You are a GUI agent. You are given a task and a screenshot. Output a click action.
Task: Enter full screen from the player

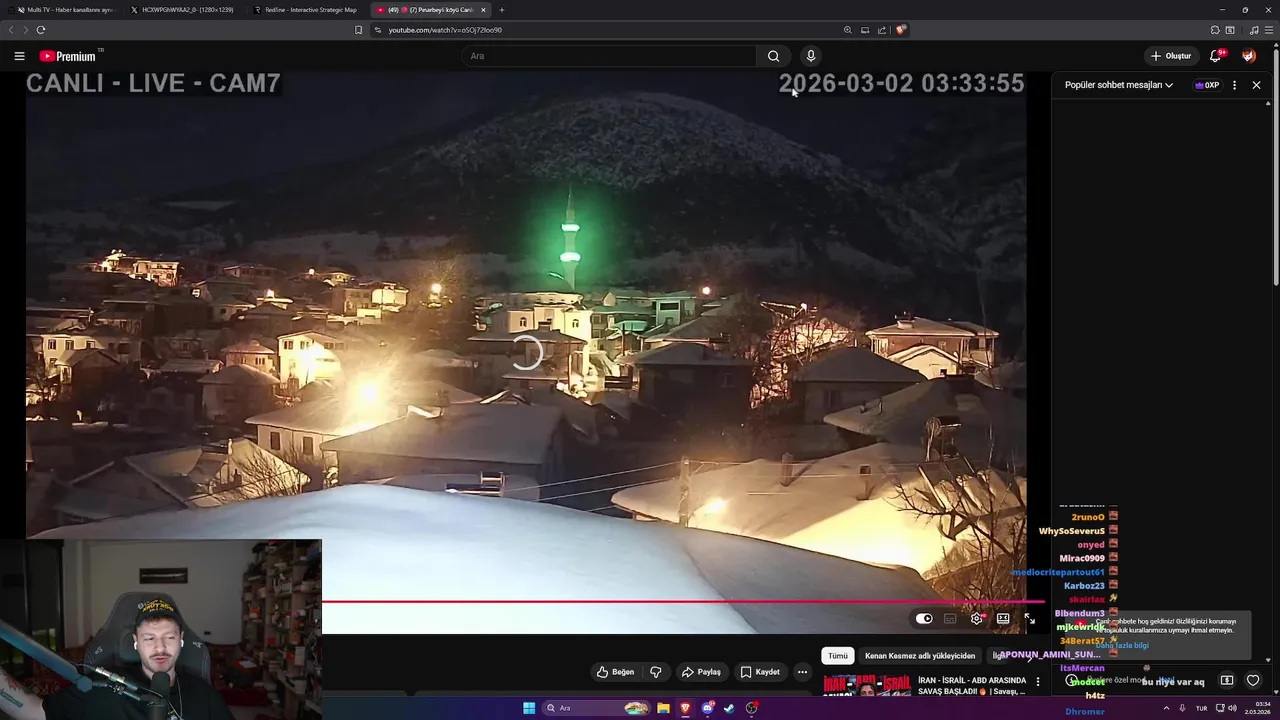pos(1029,619)
